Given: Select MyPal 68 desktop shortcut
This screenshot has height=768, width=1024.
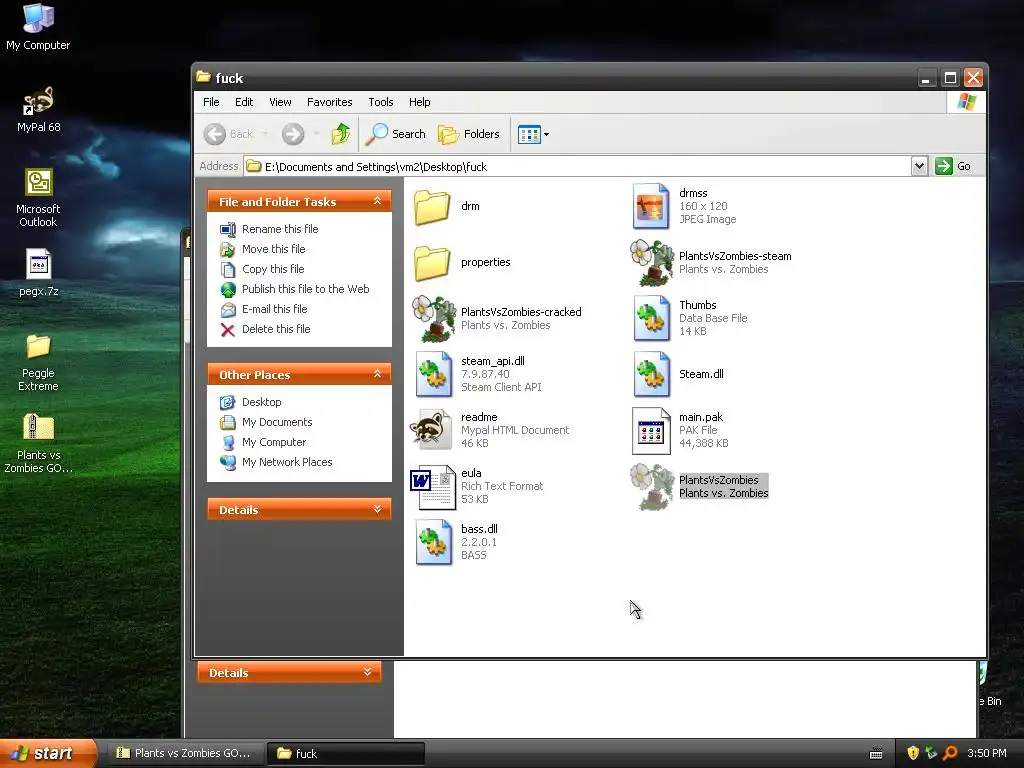Looking at the screenshot, I should pyautogui.click(x=38, y=110).
